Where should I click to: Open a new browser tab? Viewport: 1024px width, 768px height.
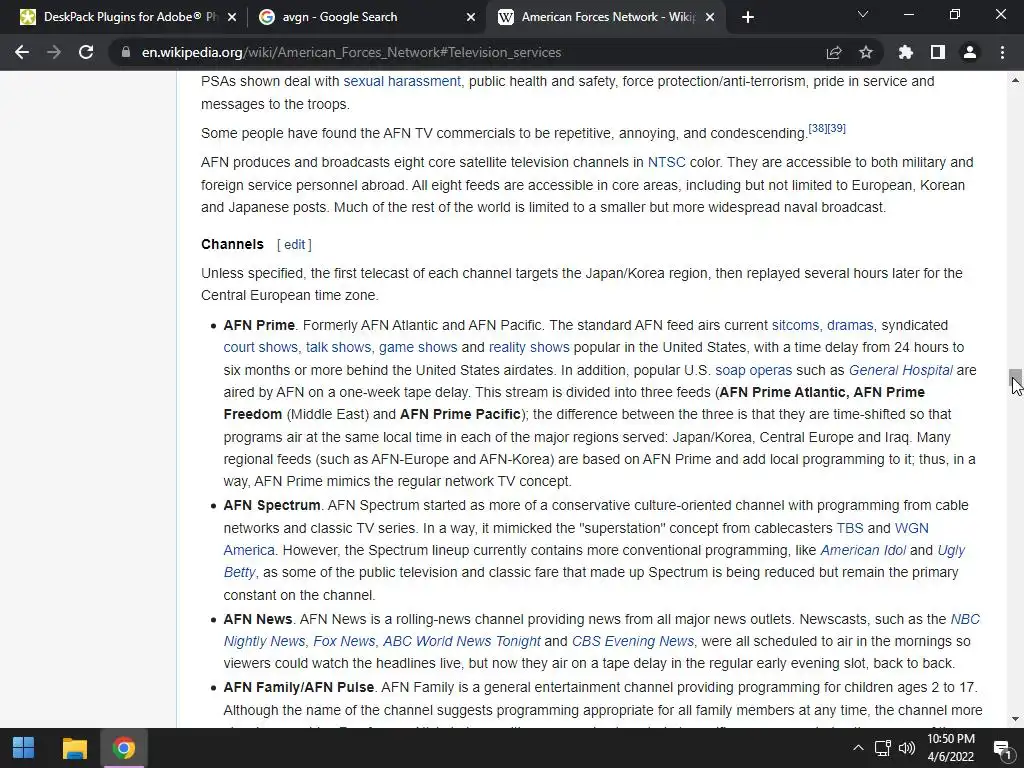point(748,17)
